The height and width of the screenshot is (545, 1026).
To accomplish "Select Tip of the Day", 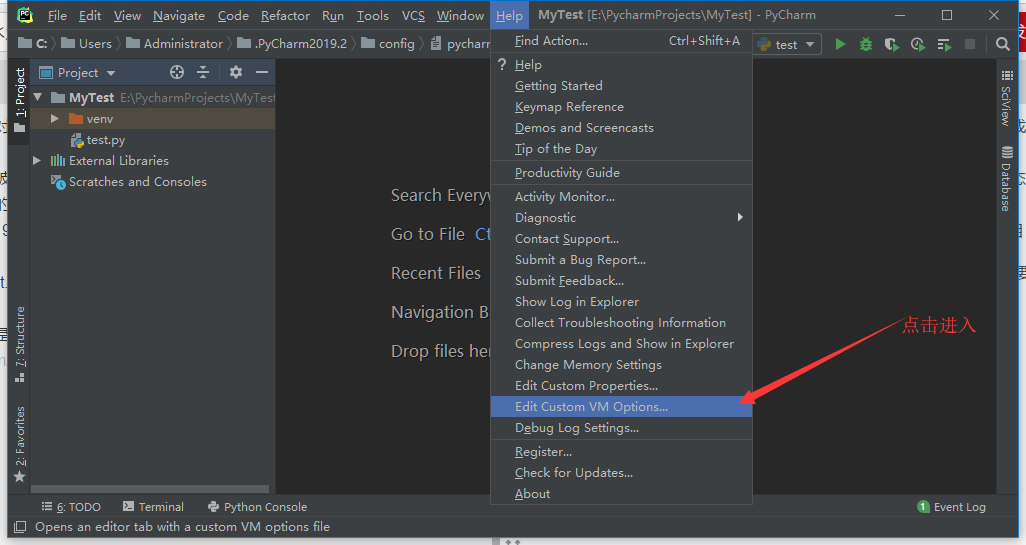I will 621,149.
